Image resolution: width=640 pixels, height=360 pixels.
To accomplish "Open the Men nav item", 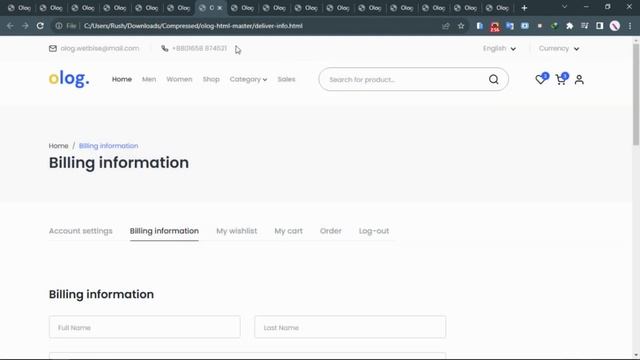I will click(149, 79).
